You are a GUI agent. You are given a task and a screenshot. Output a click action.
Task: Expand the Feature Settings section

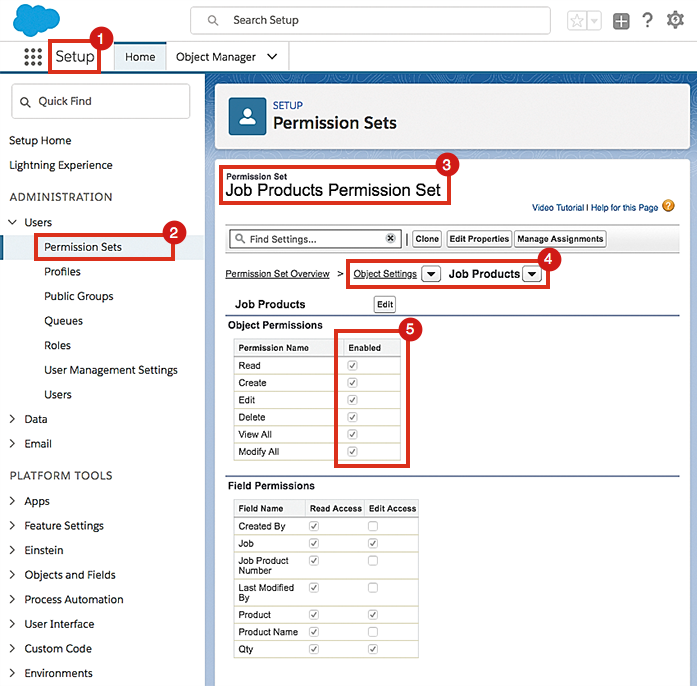click(x=12, y=526)
